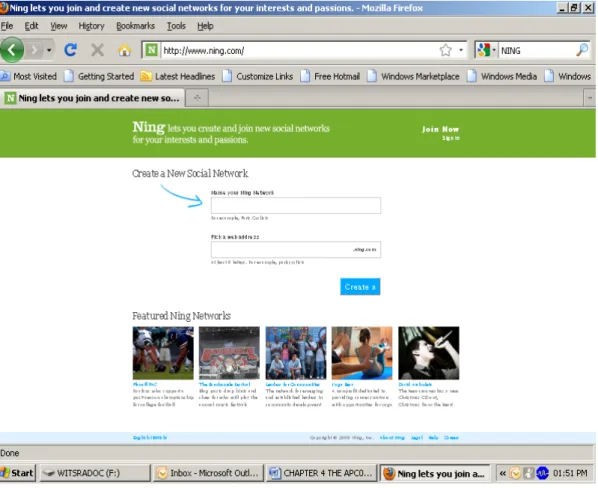This screenshot has width=598, height=488.
Task: Go to the Home page icon
Action: click(x=124, y=50)
